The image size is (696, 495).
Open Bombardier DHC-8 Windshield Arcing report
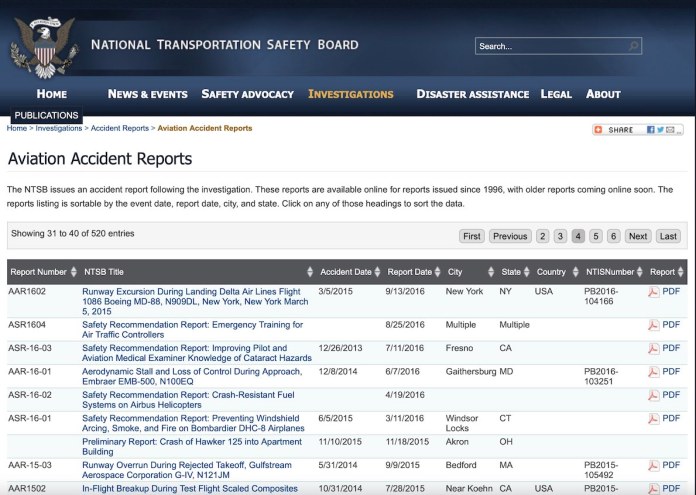point(193,424)
